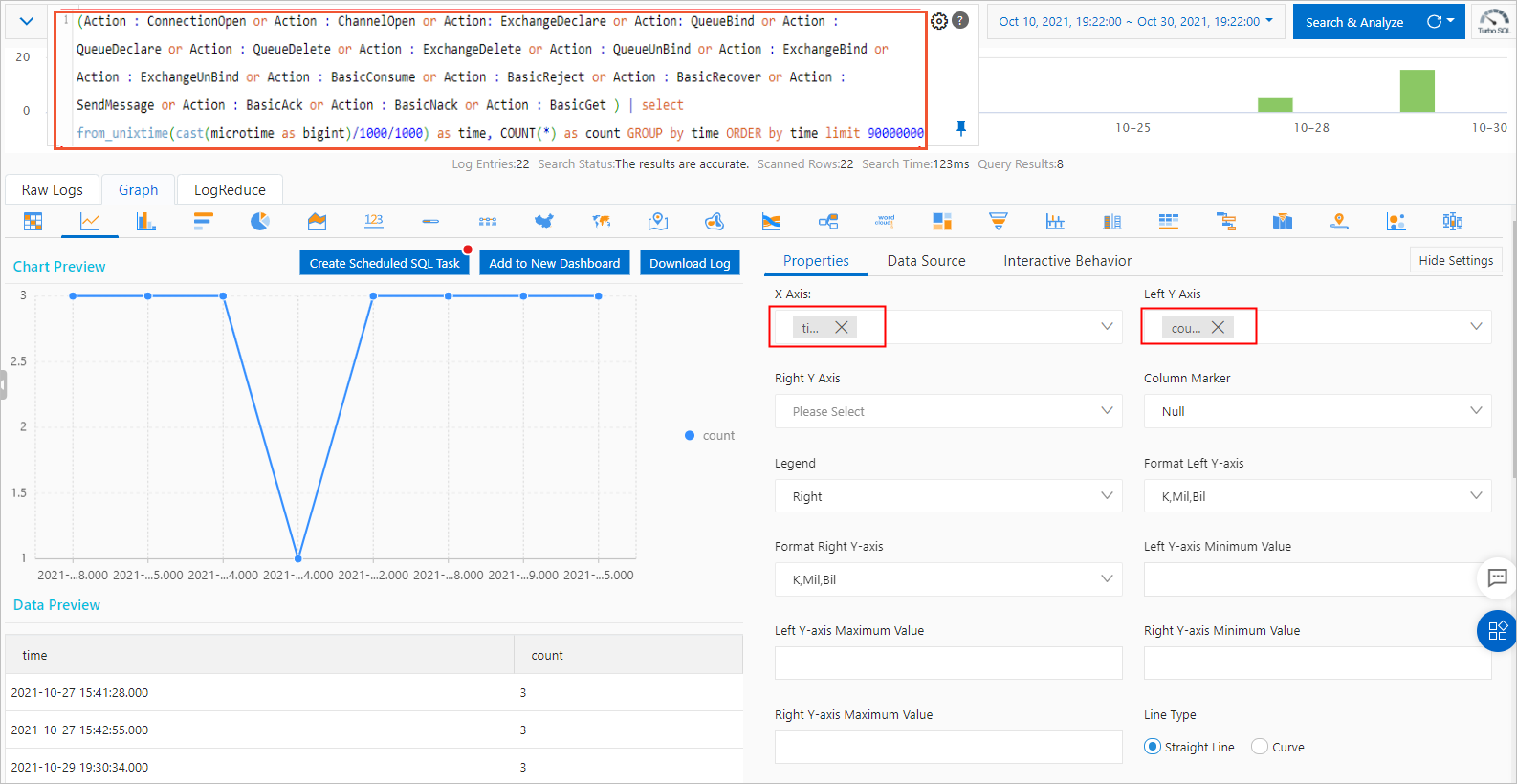1517x784 pixels.
Task: Click the pin icon beside the query
Action: click(x=961, y=128)
